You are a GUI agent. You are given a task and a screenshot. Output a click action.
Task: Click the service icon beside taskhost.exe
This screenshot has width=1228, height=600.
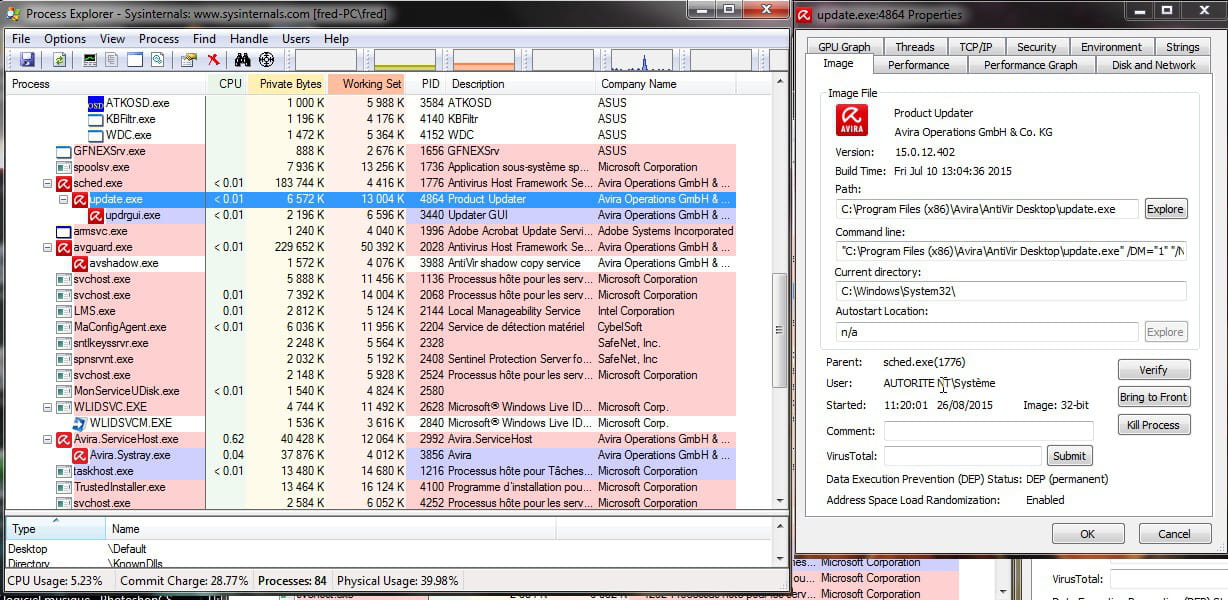(64, 471)
